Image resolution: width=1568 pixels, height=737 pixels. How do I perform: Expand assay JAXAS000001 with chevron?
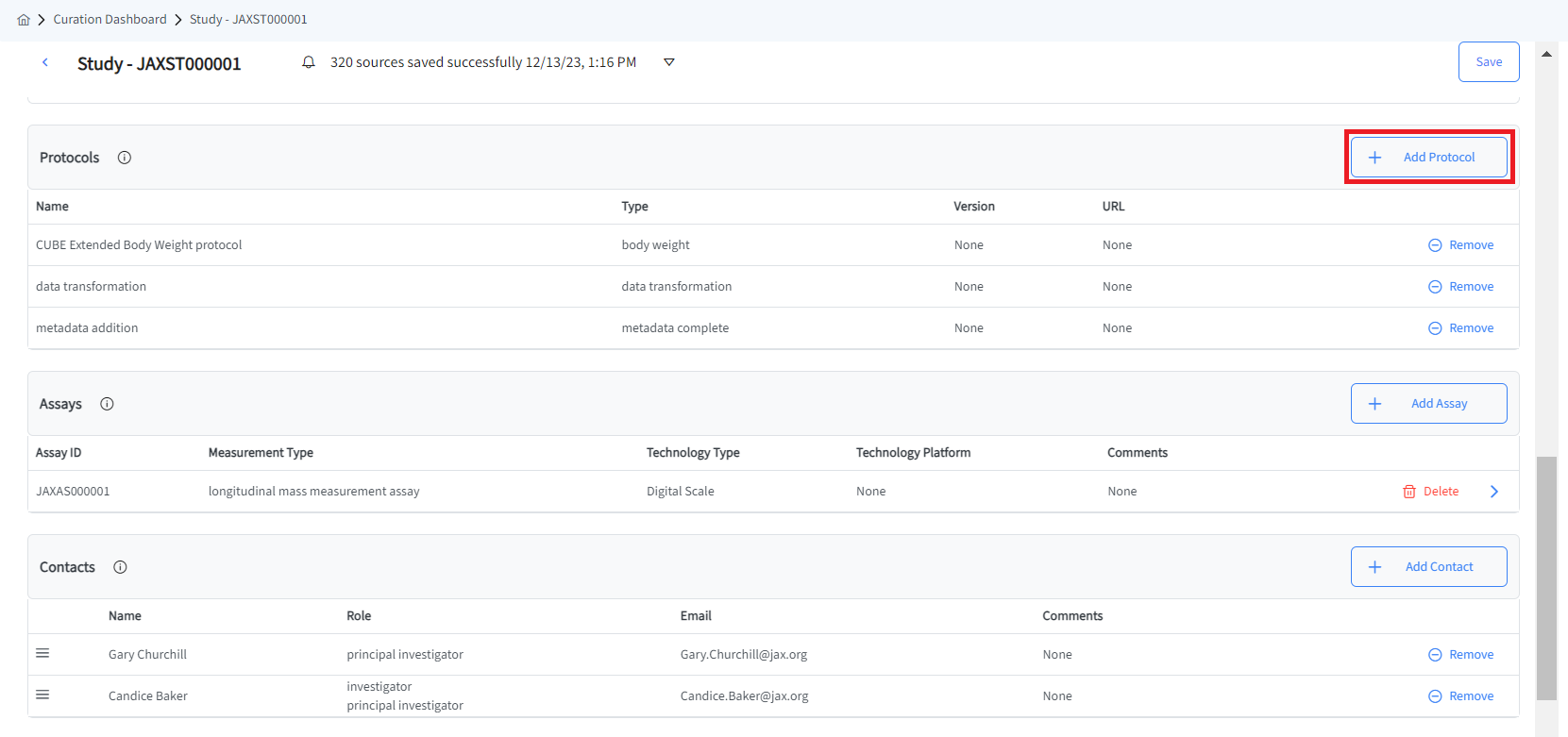point(1494,492)
